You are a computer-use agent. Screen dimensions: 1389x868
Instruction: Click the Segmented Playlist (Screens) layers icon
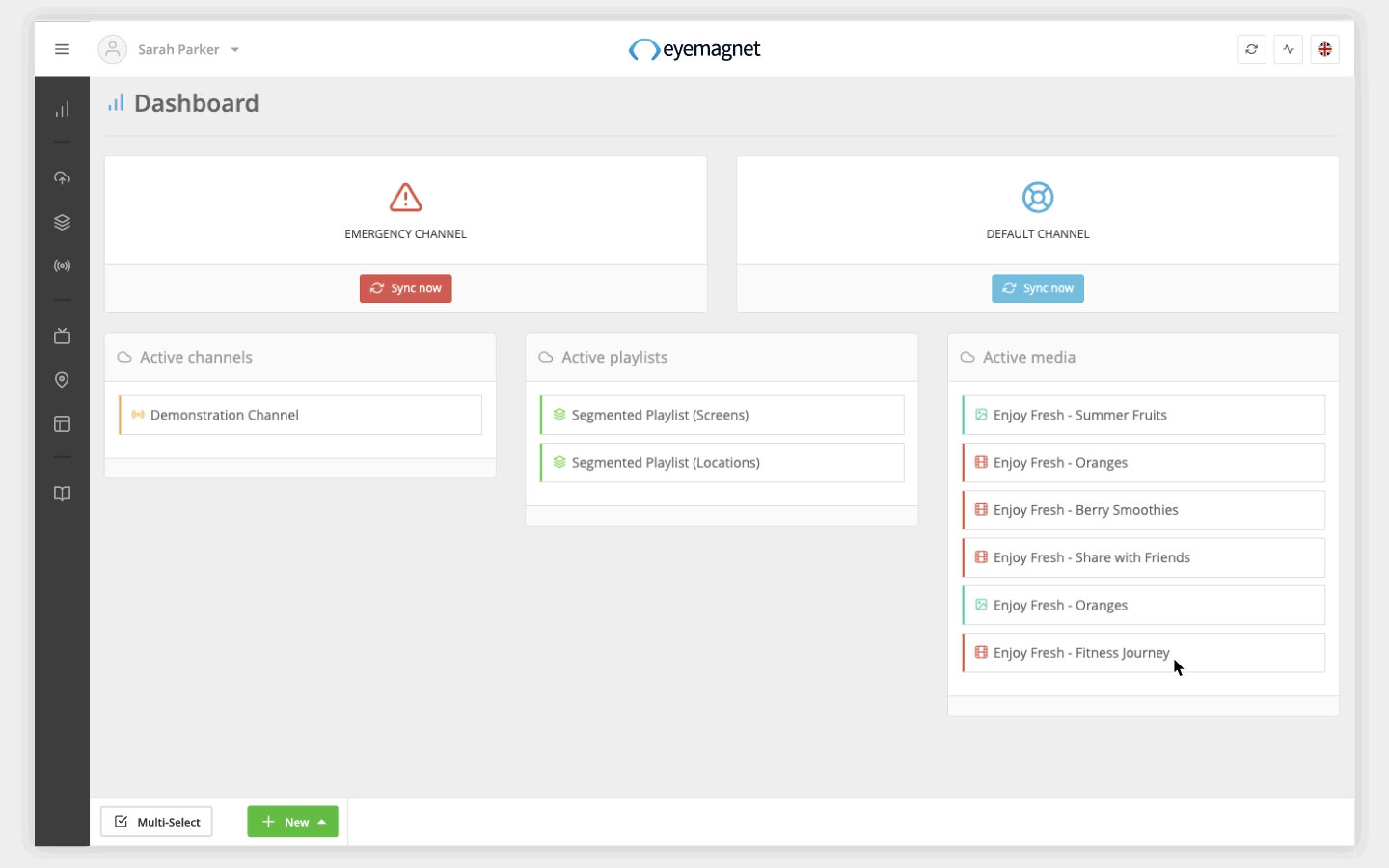tap(559, 415)
